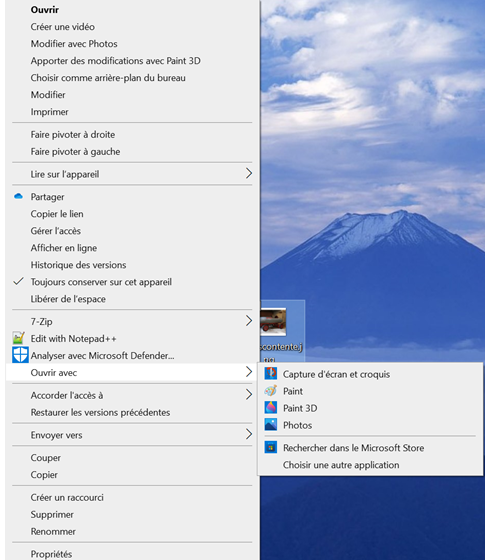The width and height of the screenshot is (490, 560).
Task: Choose Choisir une autre application
Action: tap(371, 465)
